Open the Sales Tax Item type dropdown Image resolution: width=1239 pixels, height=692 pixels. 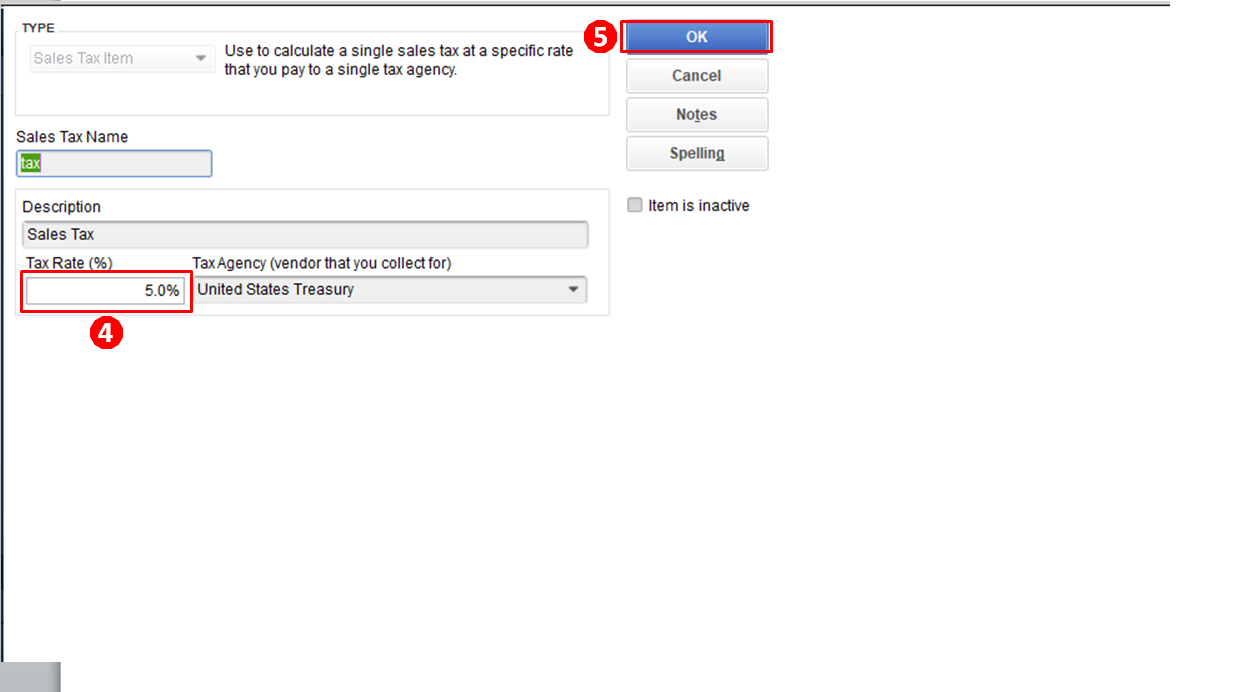tap(122, 58)
